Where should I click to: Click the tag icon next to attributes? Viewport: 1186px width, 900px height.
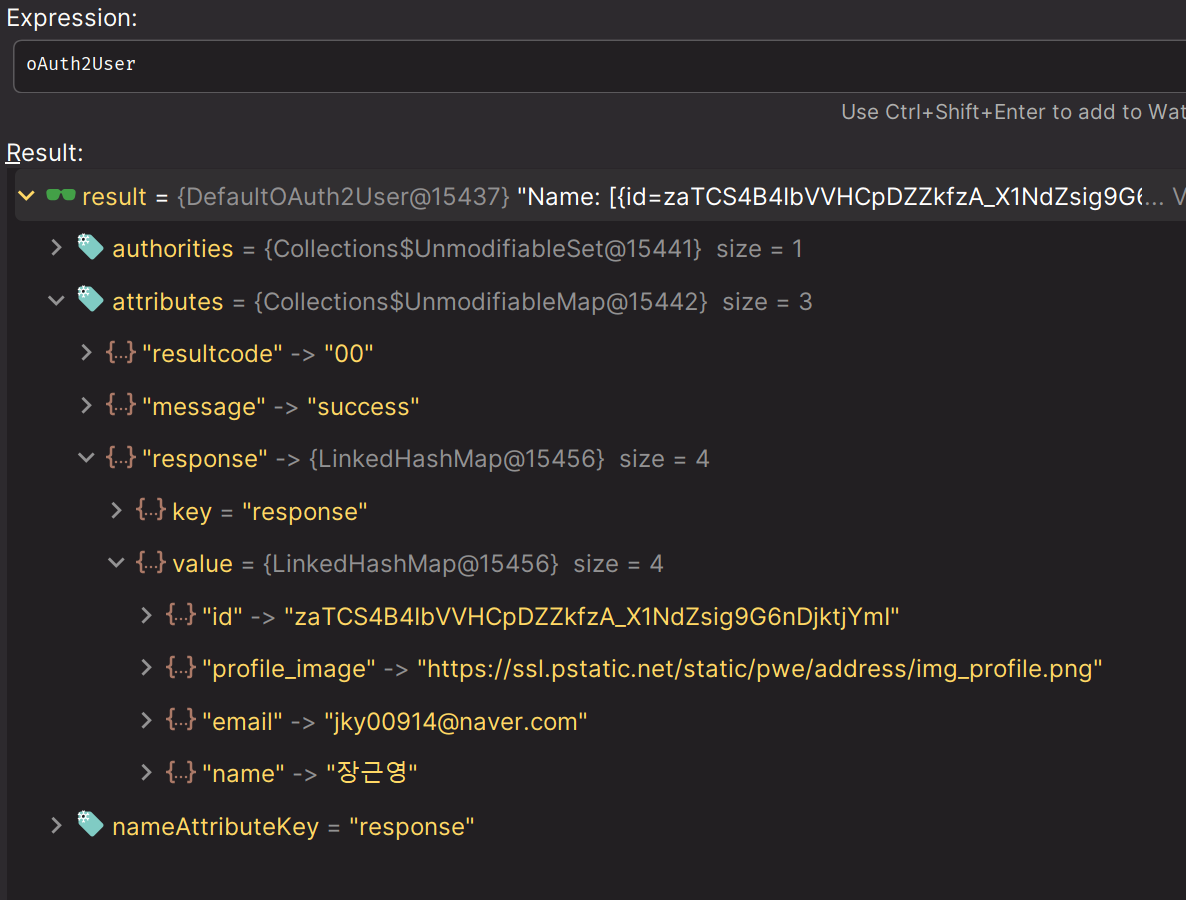click(x=91, y=301)
